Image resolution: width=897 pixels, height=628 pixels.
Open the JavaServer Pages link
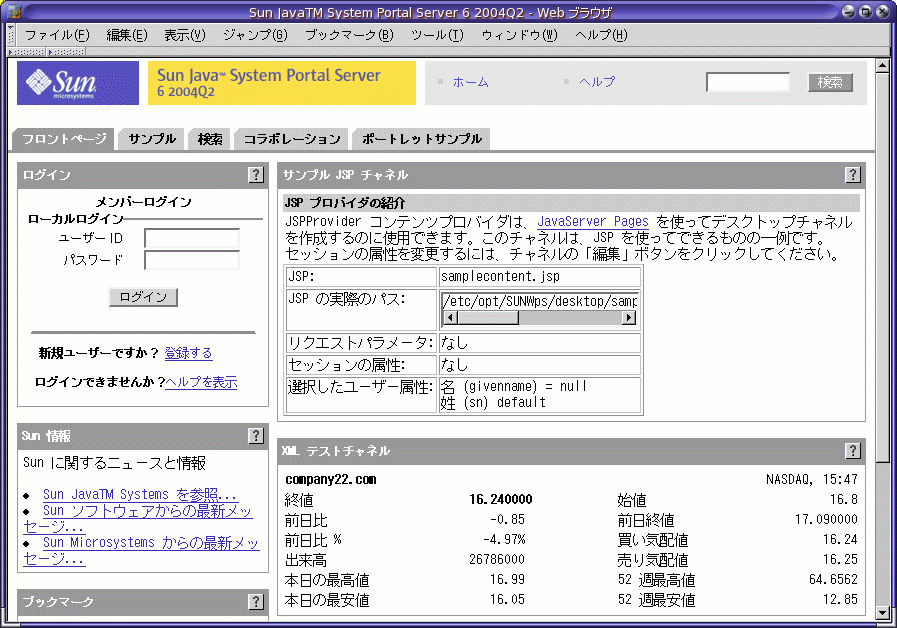(593, 221)
